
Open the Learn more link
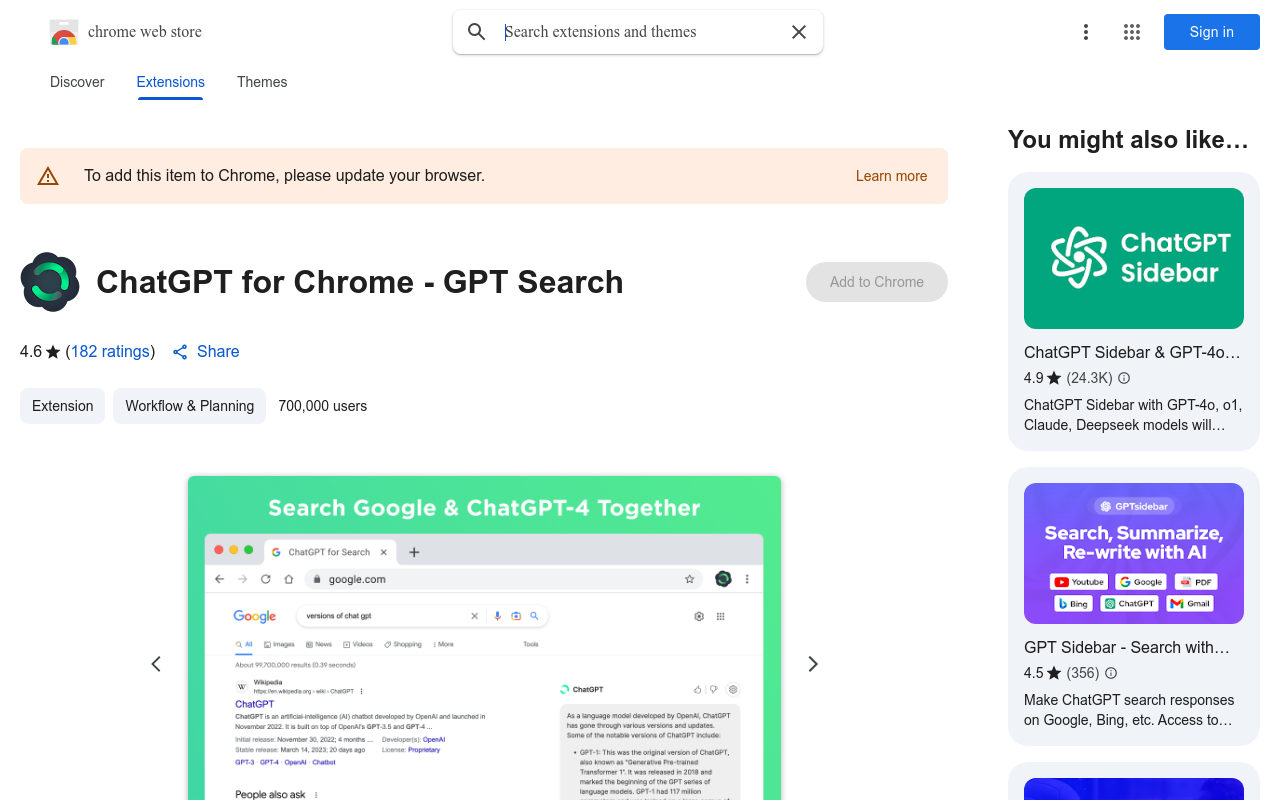891,175
